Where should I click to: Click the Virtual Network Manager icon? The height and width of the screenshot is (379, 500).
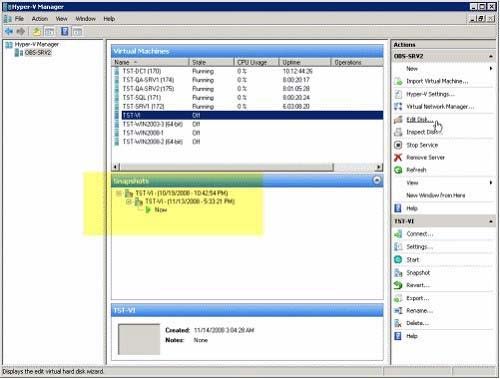(x=398, y=107)
